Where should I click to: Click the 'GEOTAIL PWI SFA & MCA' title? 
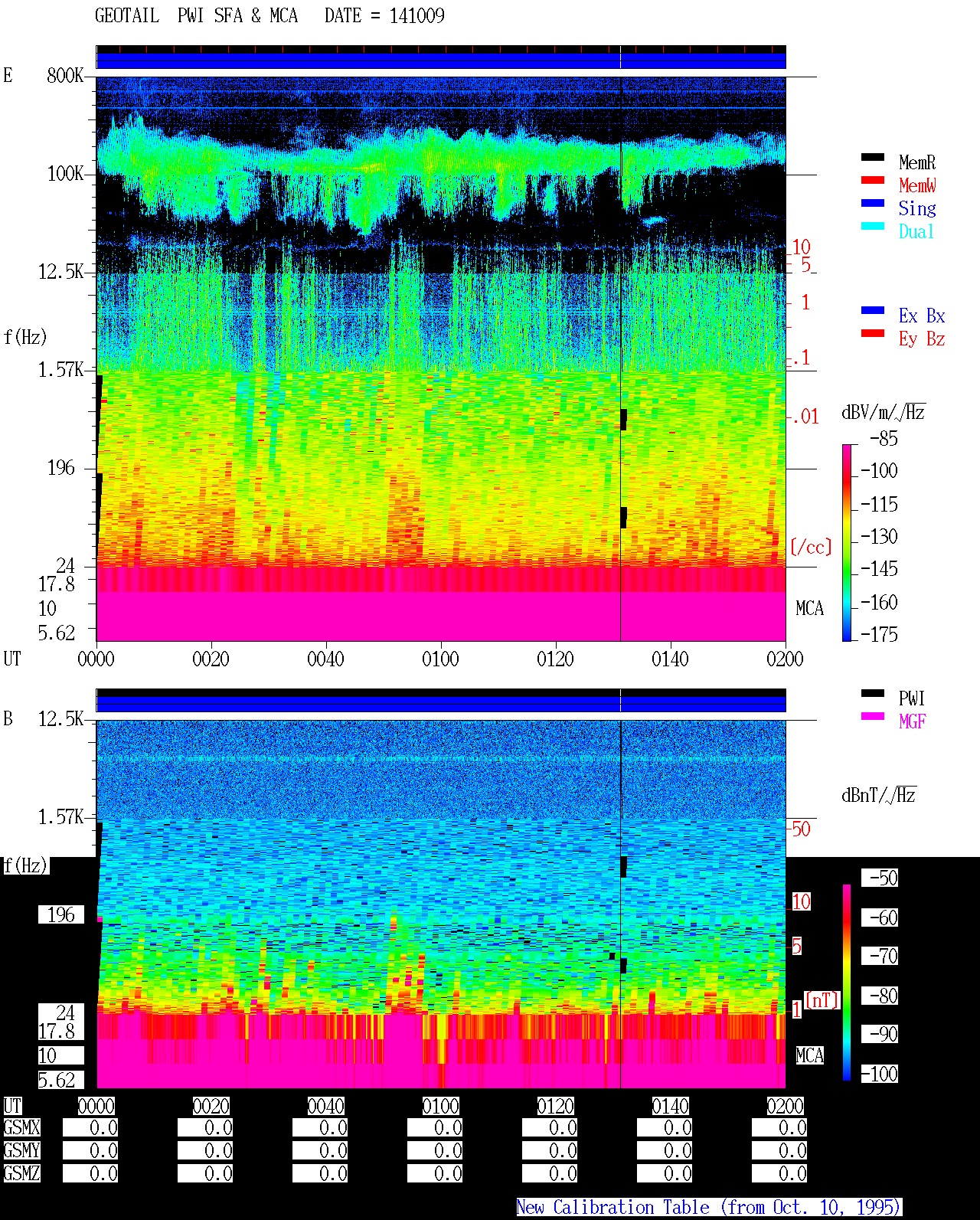coord(196,16)
